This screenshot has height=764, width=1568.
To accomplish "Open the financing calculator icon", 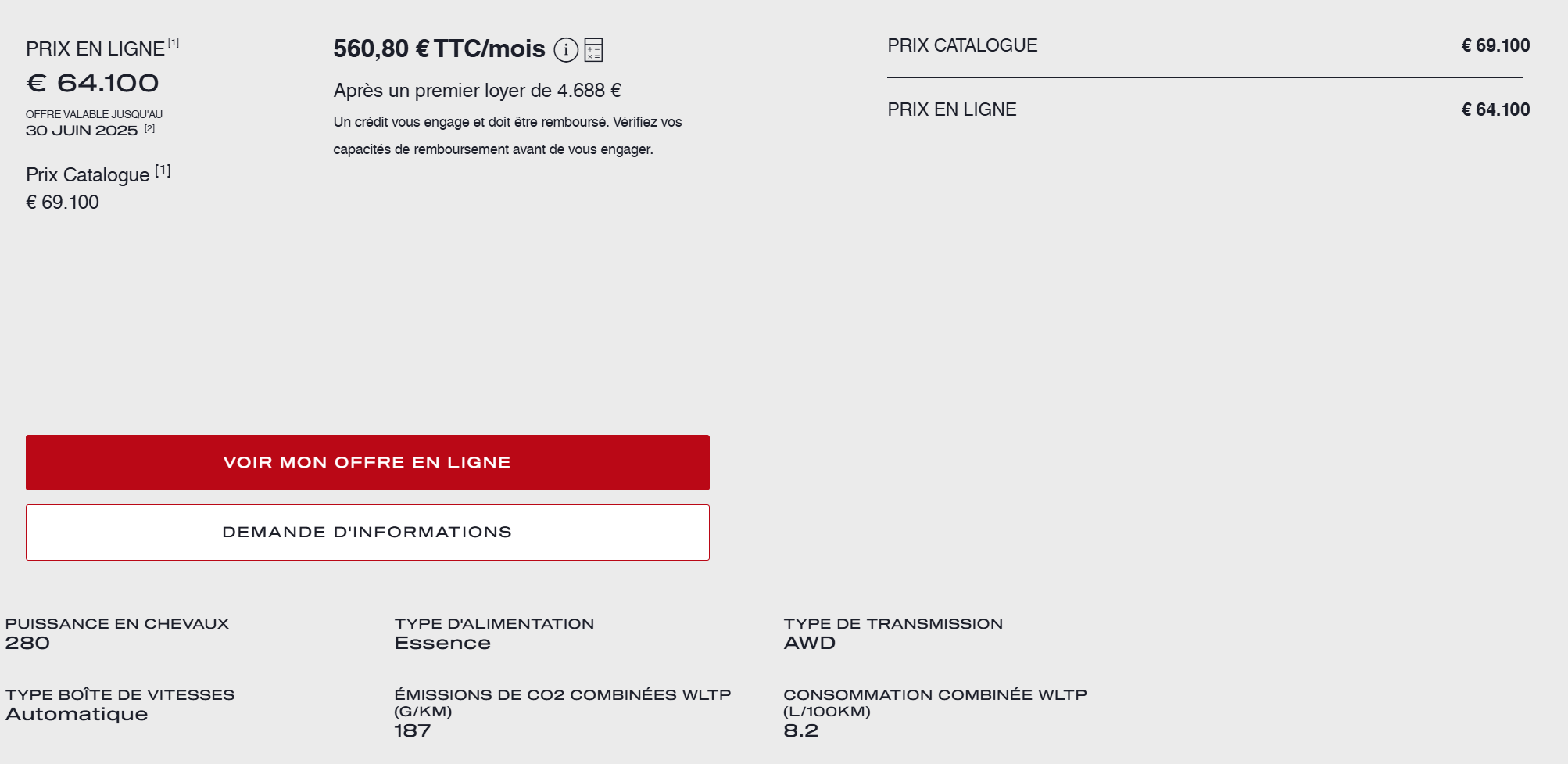I will click(593, 50).
